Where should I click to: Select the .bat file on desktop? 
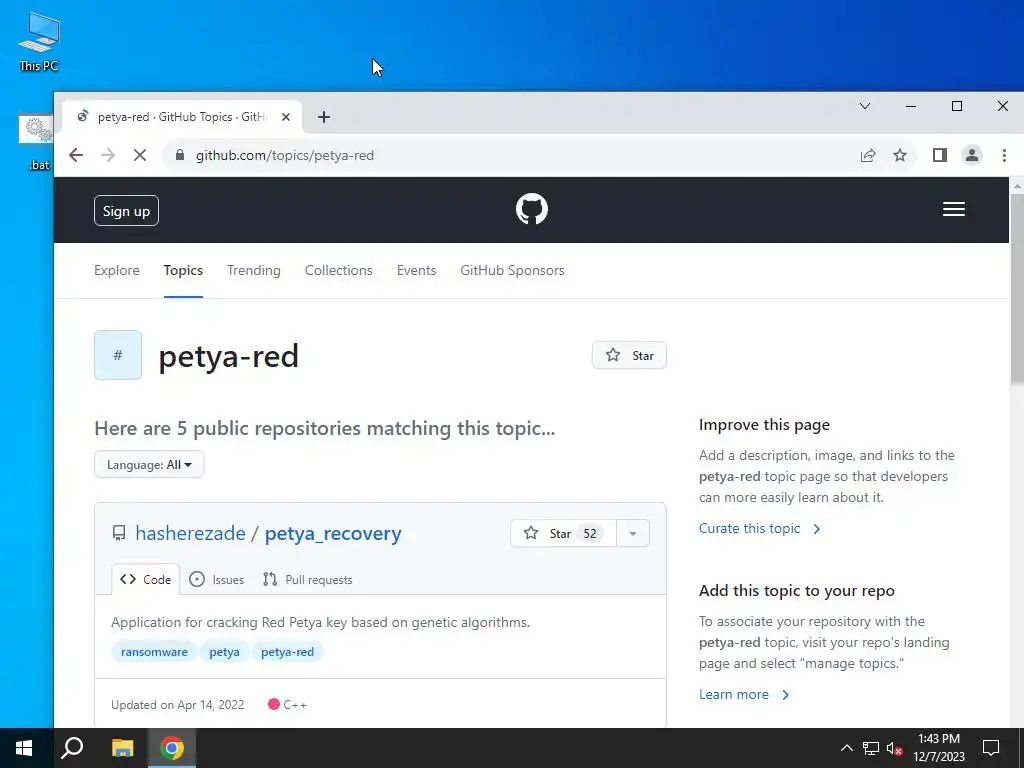[x=35, y=143]
